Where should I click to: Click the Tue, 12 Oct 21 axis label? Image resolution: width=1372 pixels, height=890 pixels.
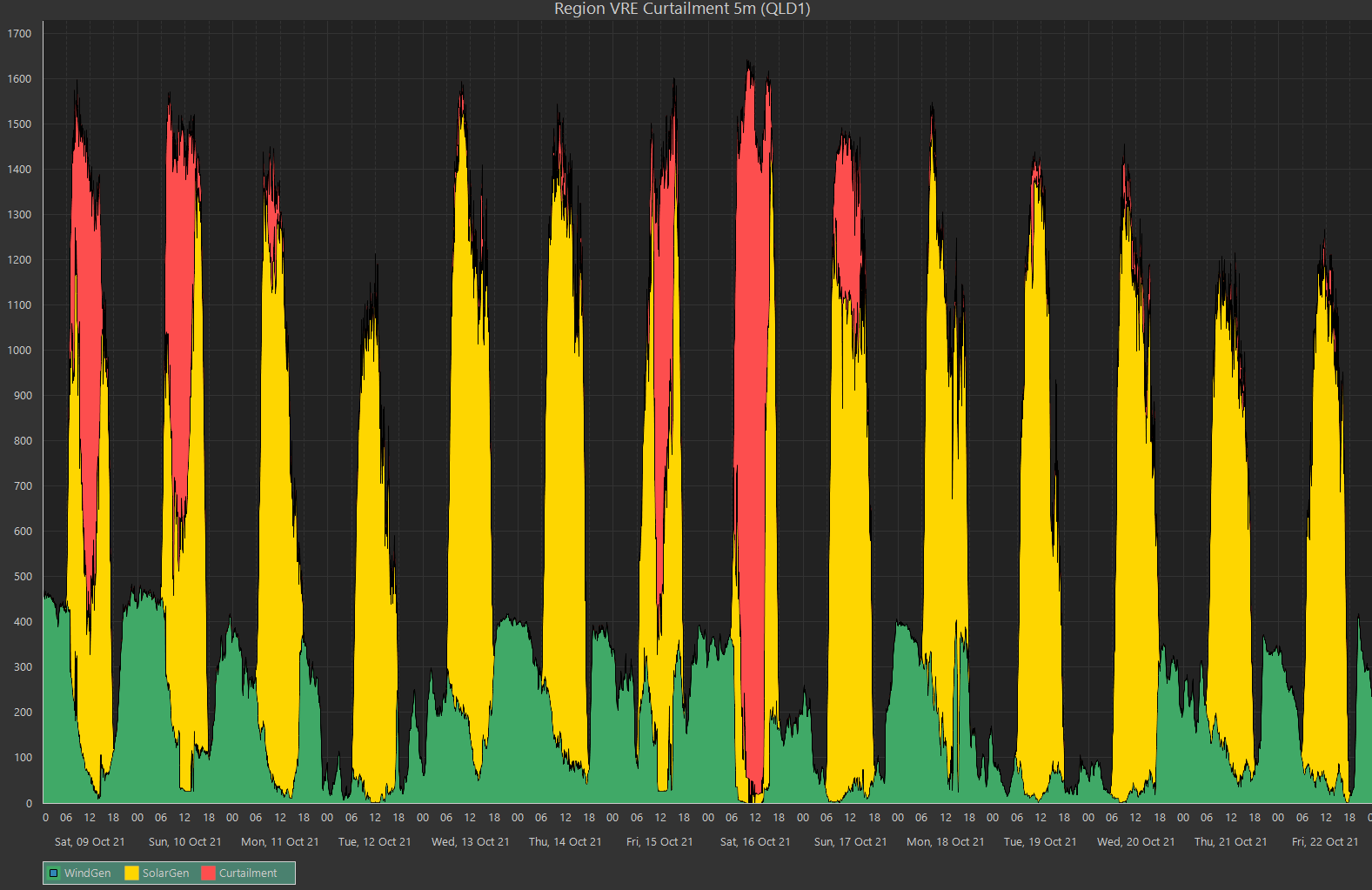pyautogui.click(x=374, y=841)
